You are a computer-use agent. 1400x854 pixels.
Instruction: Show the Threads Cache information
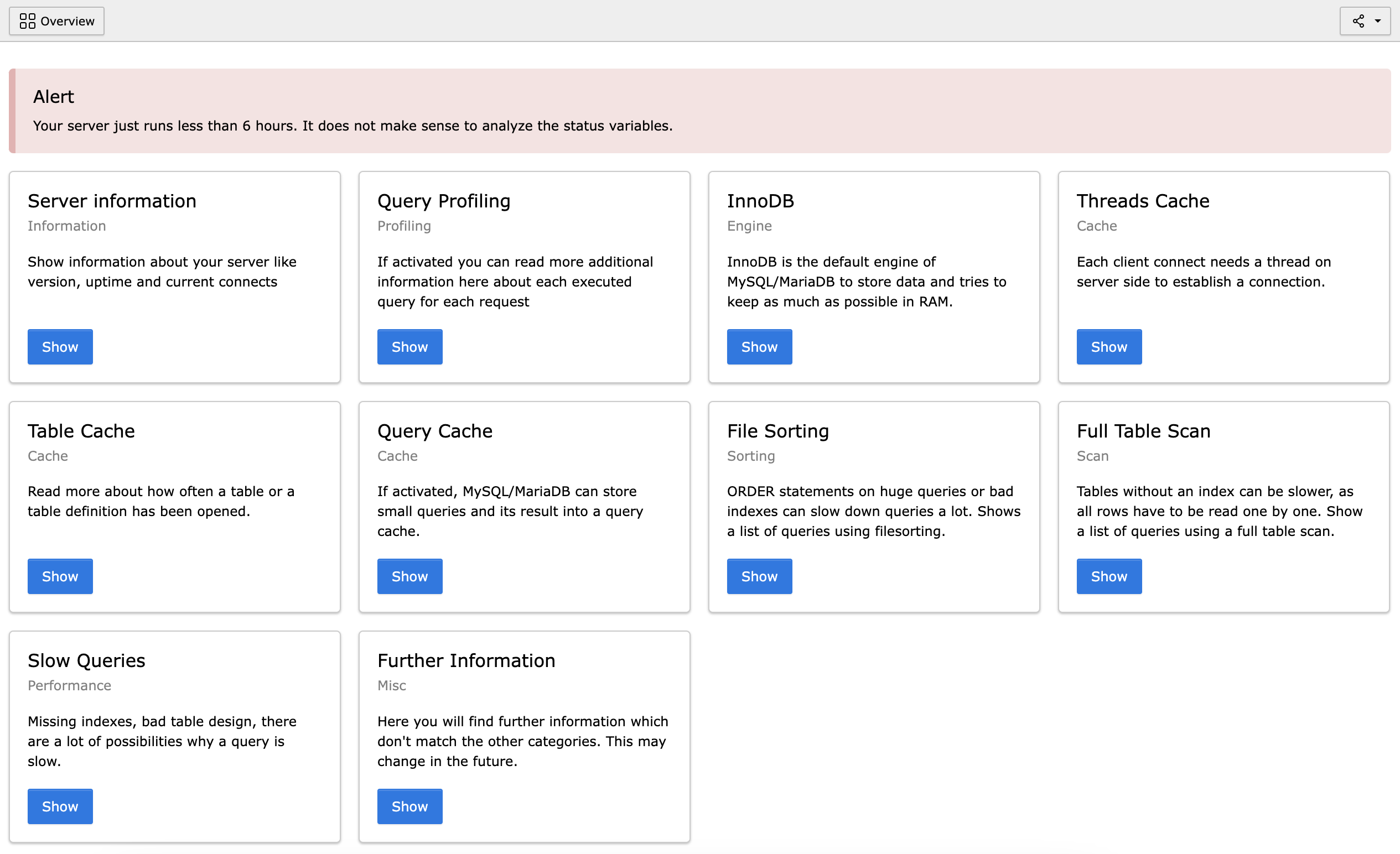click(x=1108, y=346)
